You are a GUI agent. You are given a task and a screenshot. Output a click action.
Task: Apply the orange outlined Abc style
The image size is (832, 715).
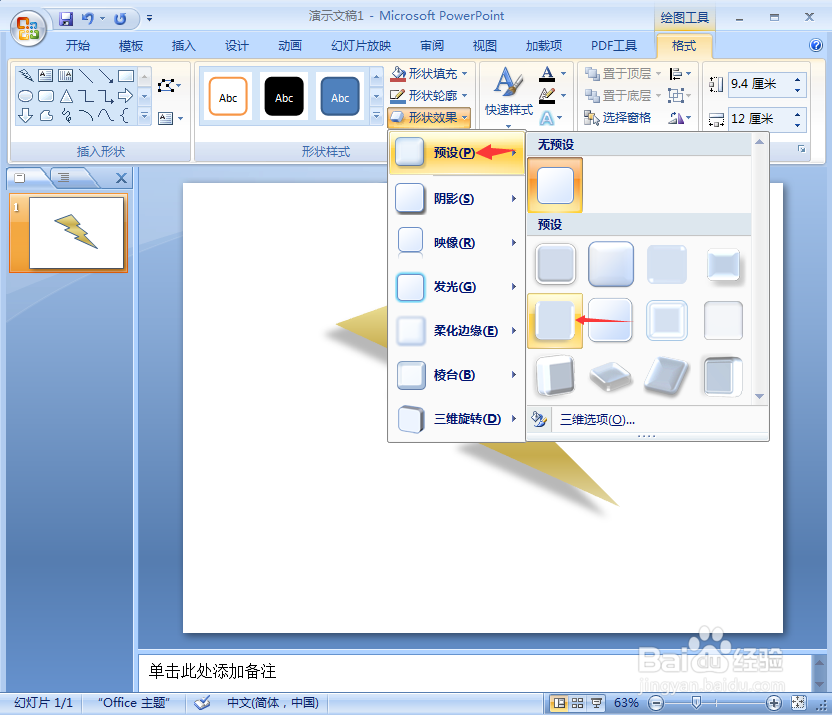[x=228, y=97]
